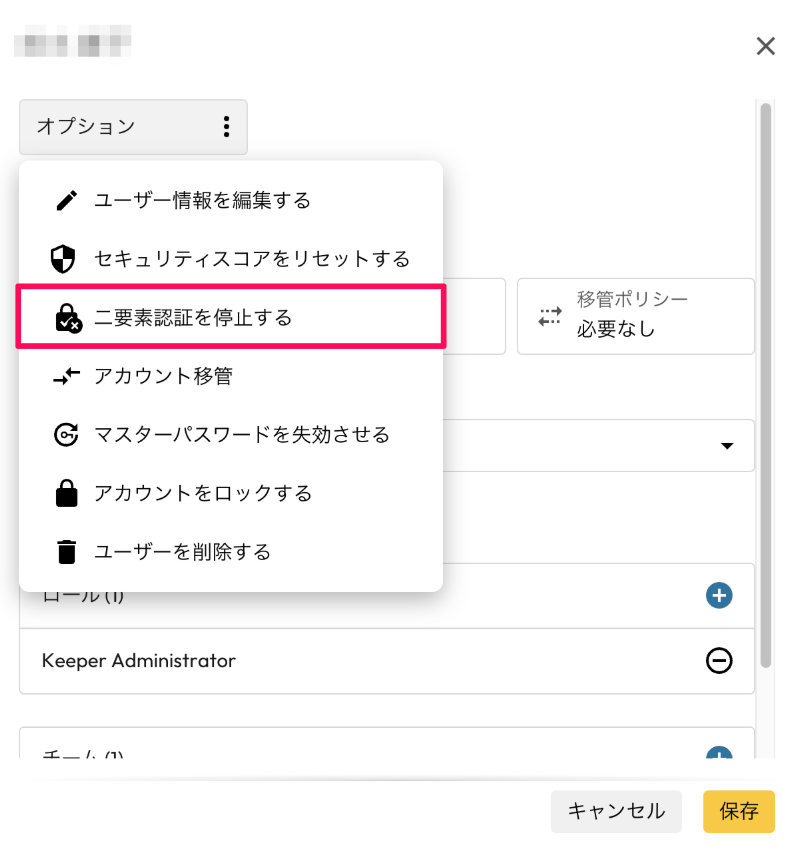Screen dimensions: 796x864
Task: Click the transfer arrows icon beside アカウント移管
Action: [x=67, y=376]
